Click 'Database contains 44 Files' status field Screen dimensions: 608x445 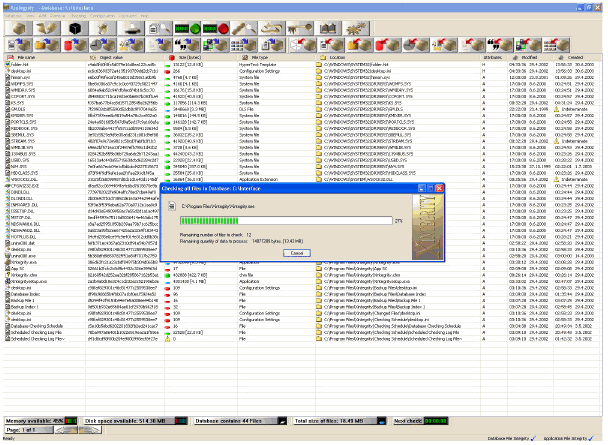point(240,421)
